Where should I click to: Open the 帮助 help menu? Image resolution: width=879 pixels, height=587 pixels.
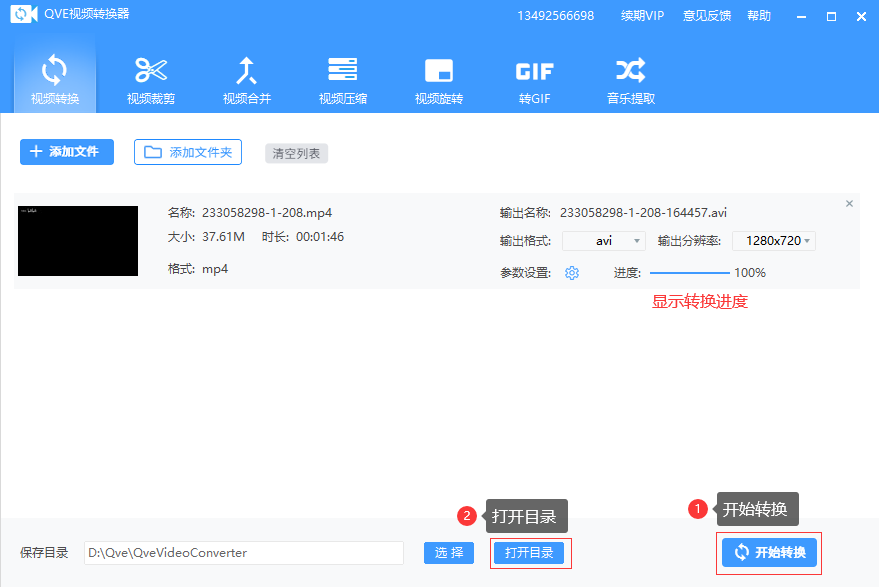(x=759, y=16)
